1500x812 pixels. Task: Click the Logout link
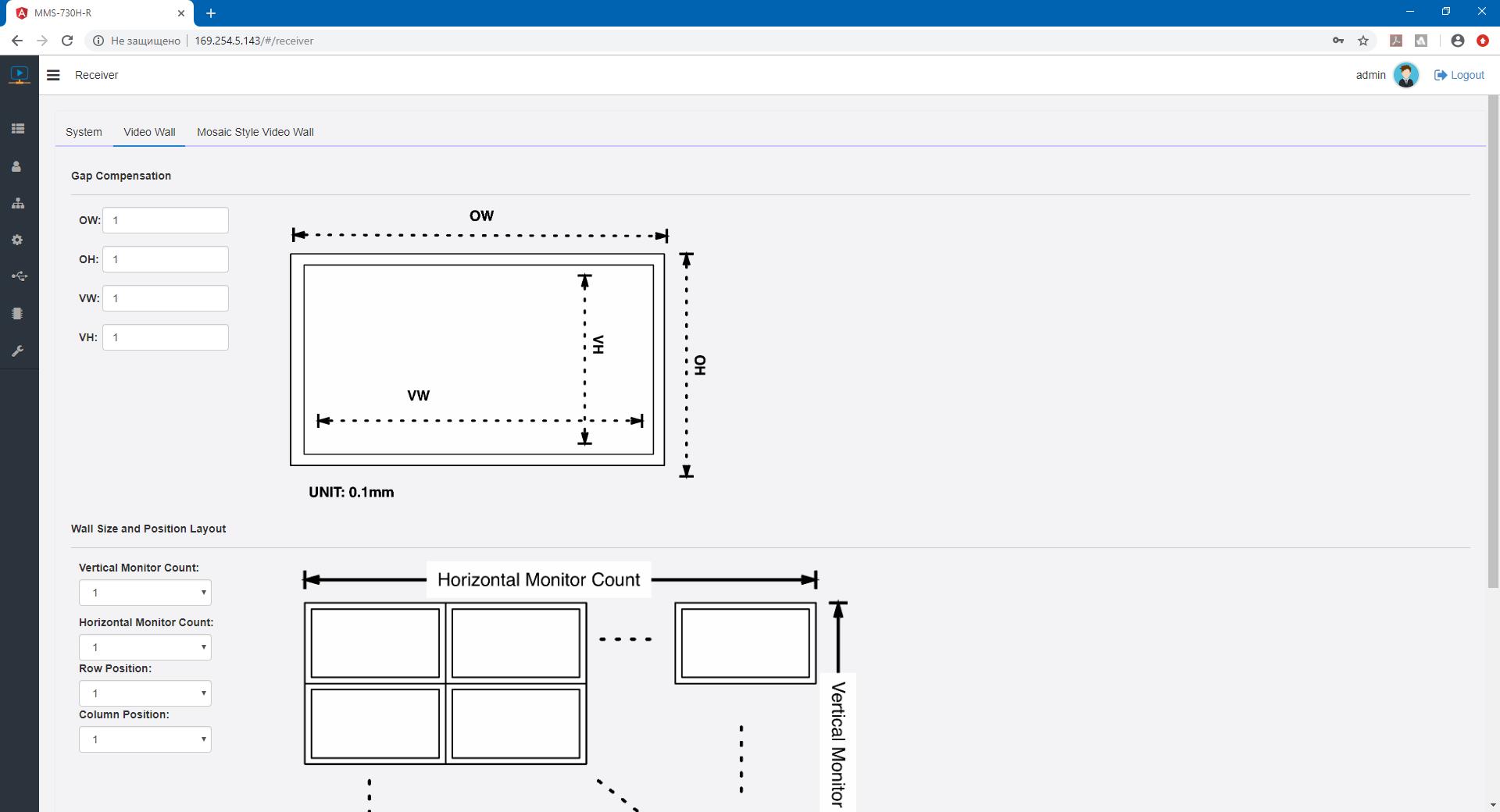[x=1459, y=75]
